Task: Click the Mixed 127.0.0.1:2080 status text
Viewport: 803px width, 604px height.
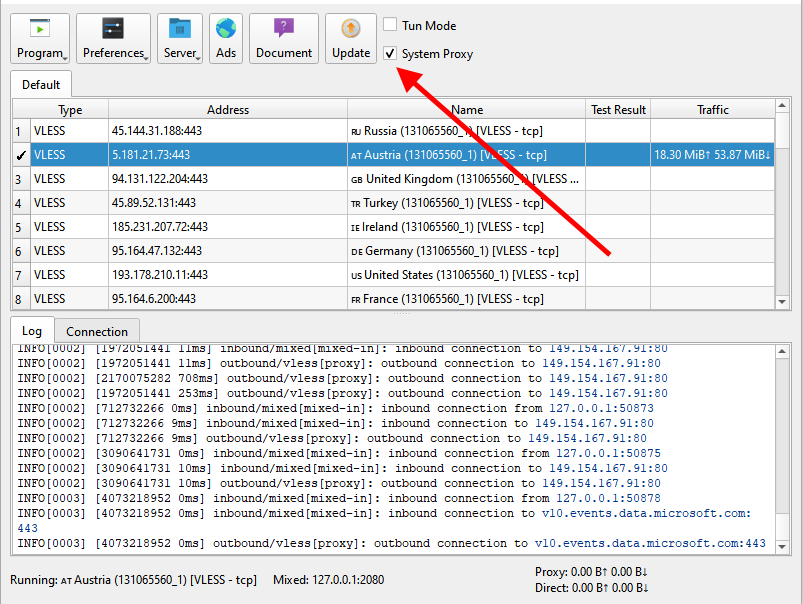Action: tap(328, 580)
